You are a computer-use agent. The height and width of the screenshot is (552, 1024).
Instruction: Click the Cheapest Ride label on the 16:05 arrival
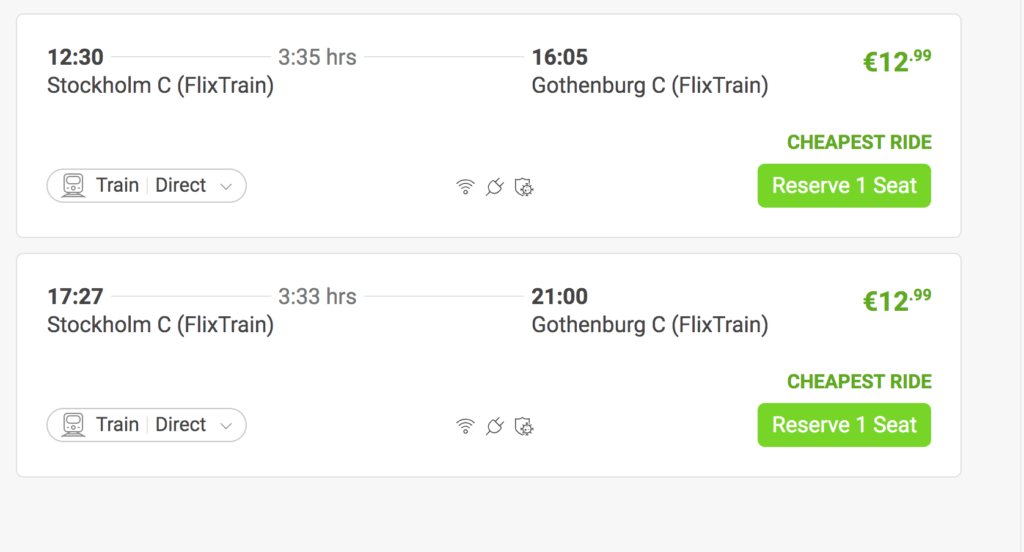[859, 142]
